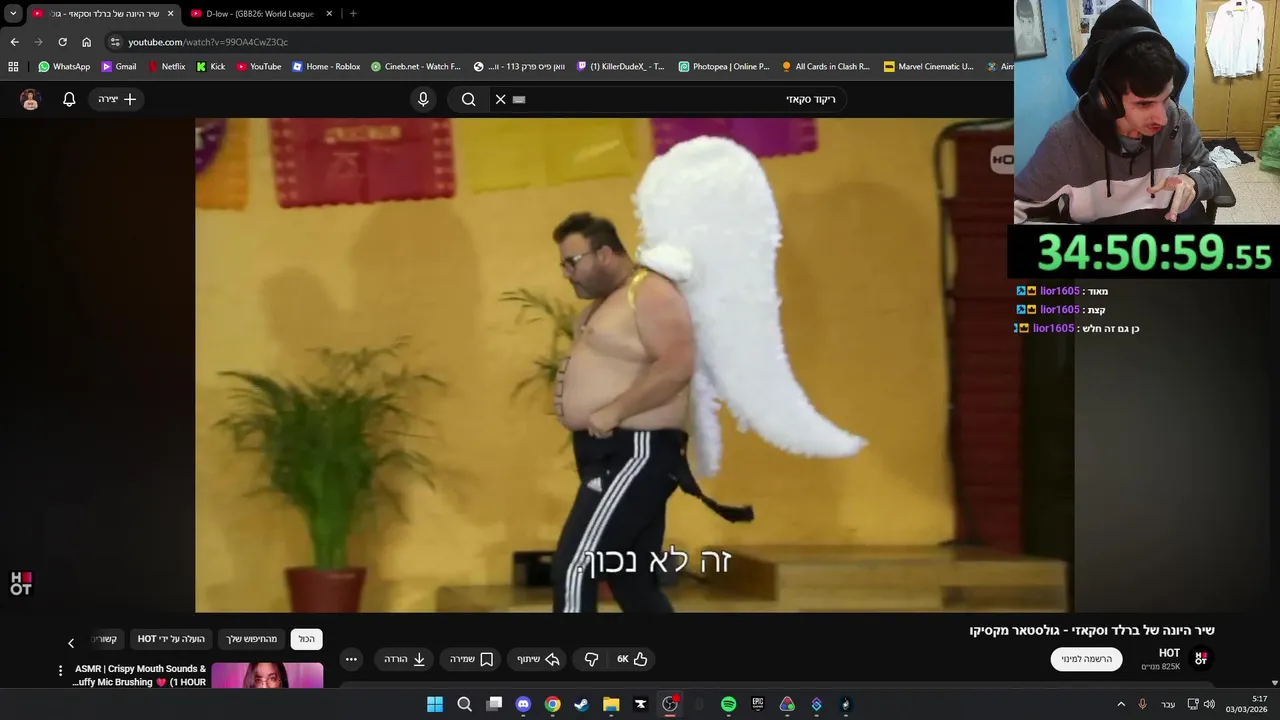Click the browser address bar URL
1280x720 pixels.
coord(208,42)
